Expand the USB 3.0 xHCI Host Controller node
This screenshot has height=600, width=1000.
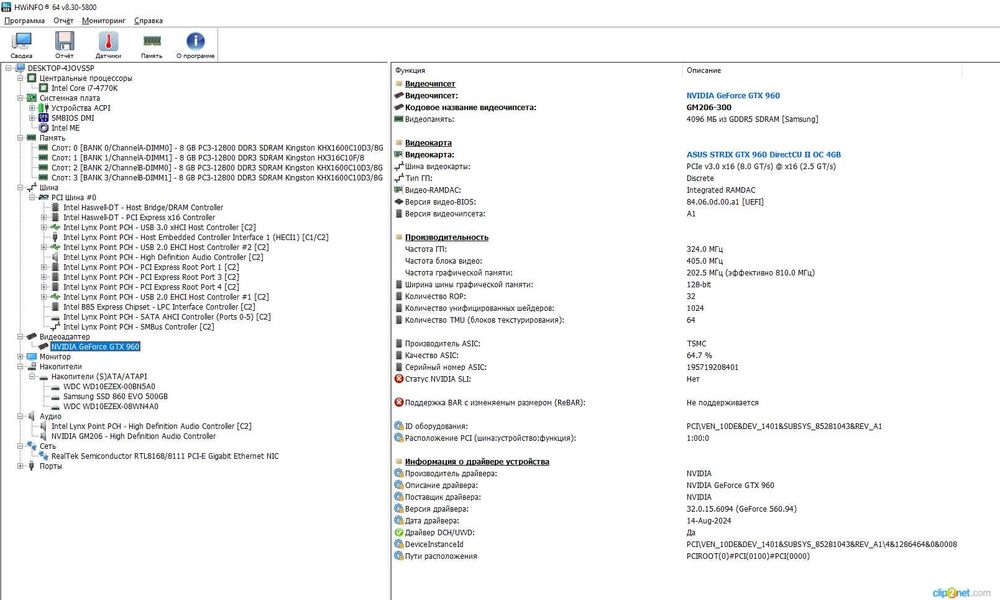44,227
